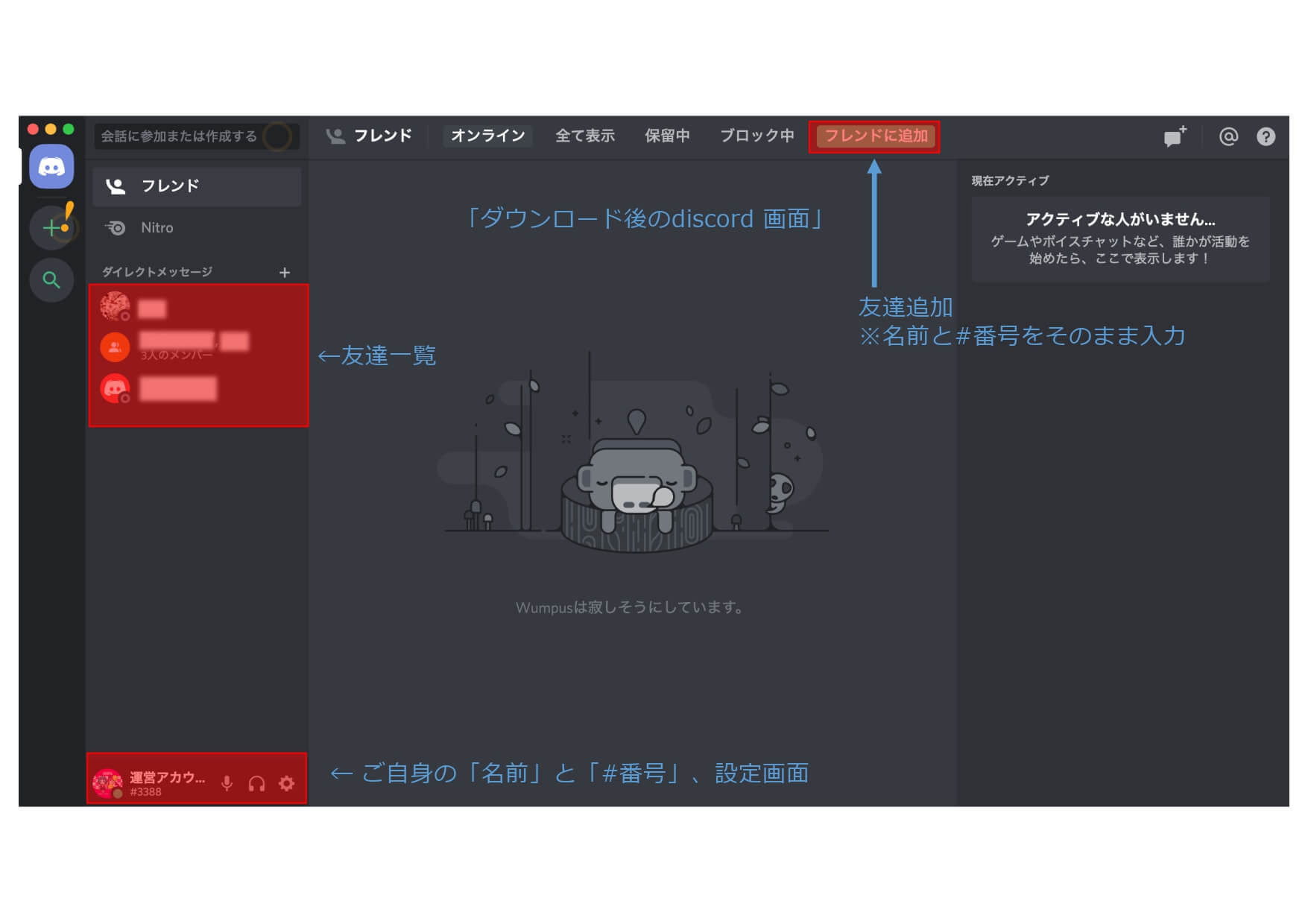The image size is (1308, 924).
Task: Open the group DM with 3人のメンバー
Action: coord(198,346)
